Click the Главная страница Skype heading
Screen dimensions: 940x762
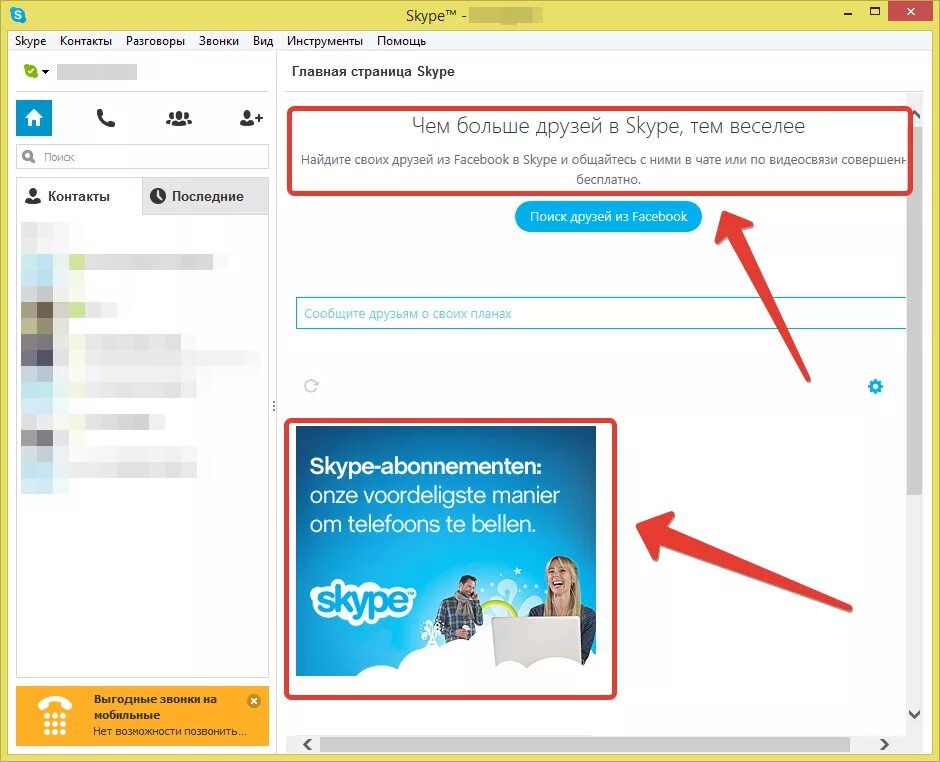(x=373, y=71)
